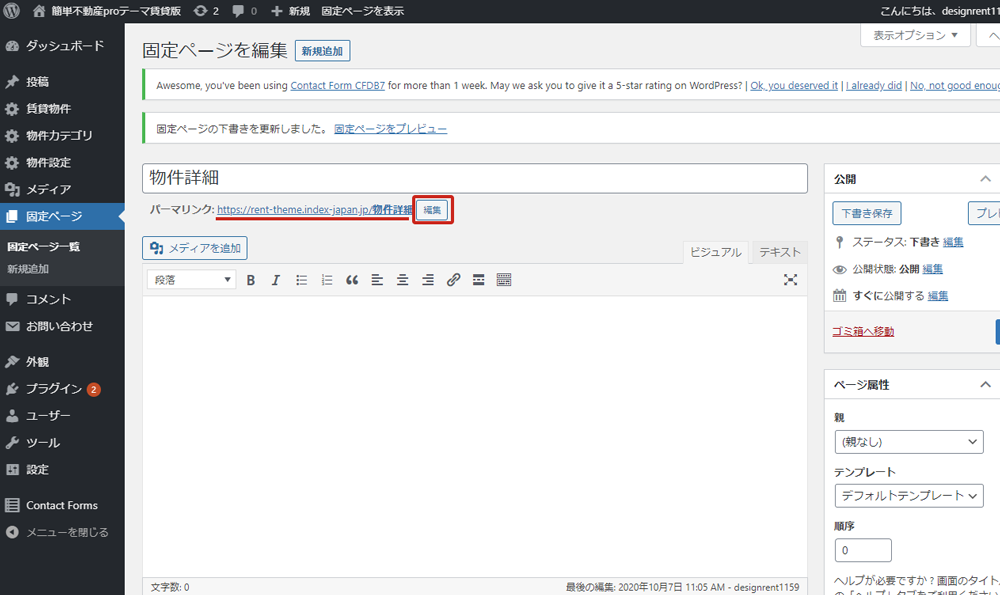The height and width of the screenshot is (595, 1000).
Task: Insert the Read More tag
Action: 478,280
